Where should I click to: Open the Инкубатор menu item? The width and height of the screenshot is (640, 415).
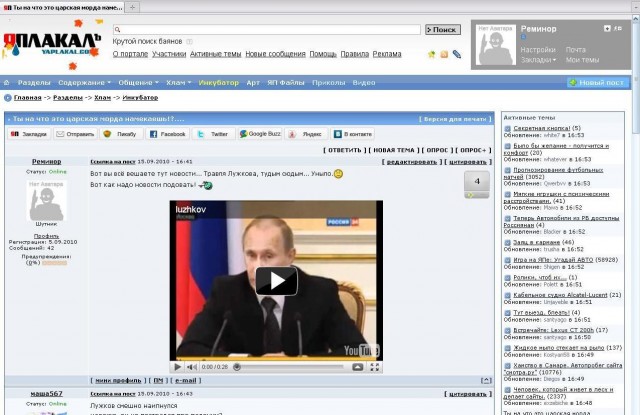[218, 82]
